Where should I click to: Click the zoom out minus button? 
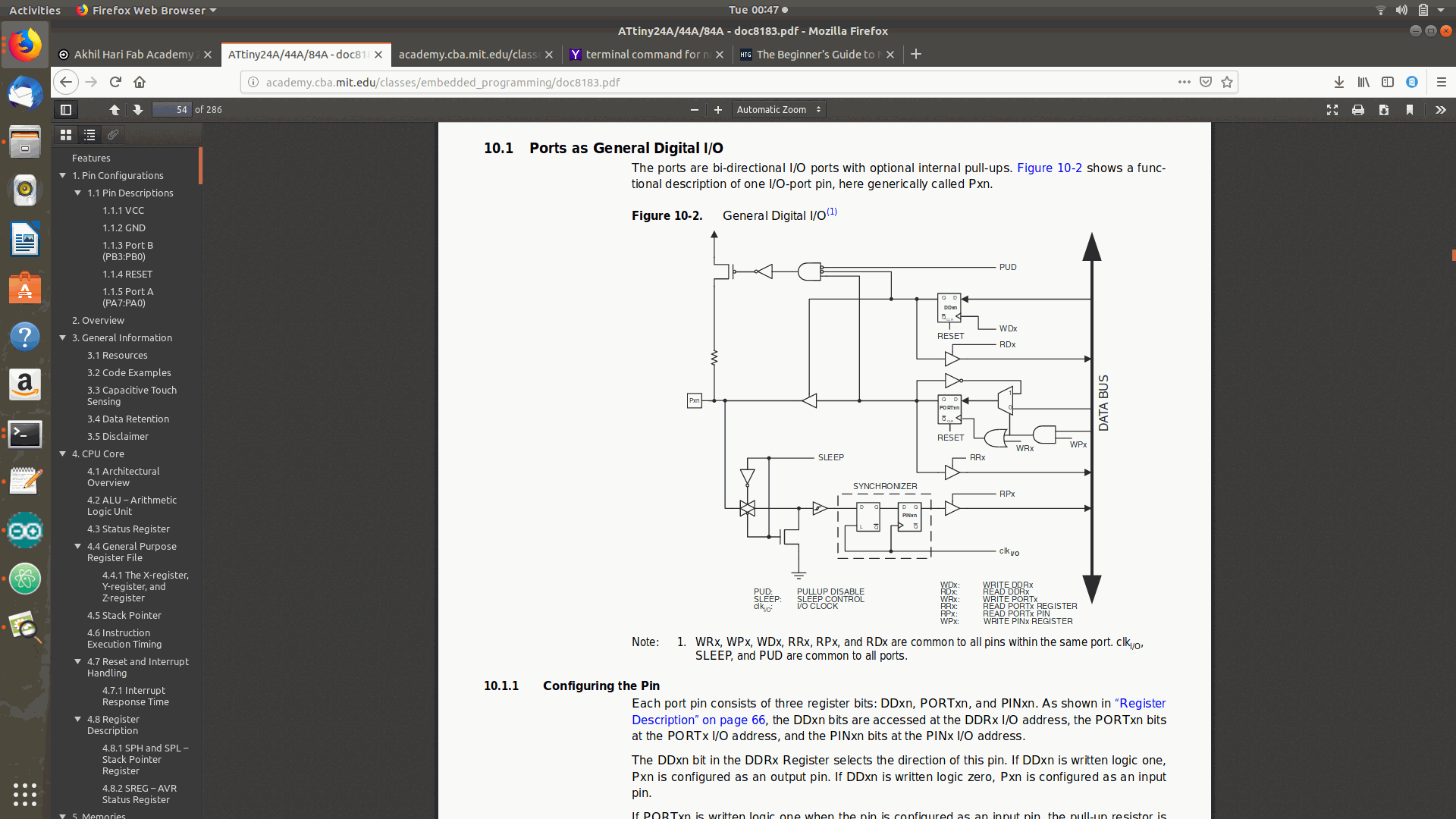694,110
